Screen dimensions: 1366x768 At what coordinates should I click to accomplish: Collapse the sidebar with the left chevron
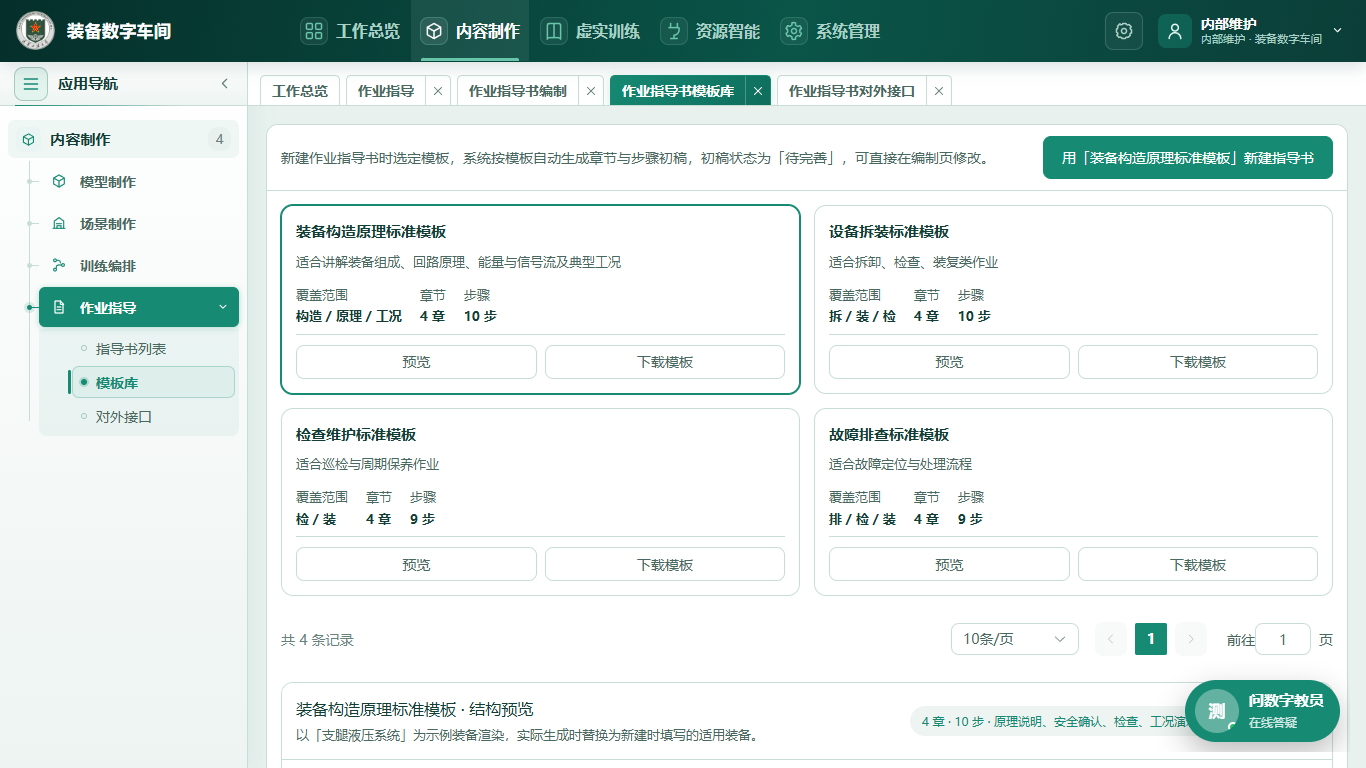[x=225, y=84]
